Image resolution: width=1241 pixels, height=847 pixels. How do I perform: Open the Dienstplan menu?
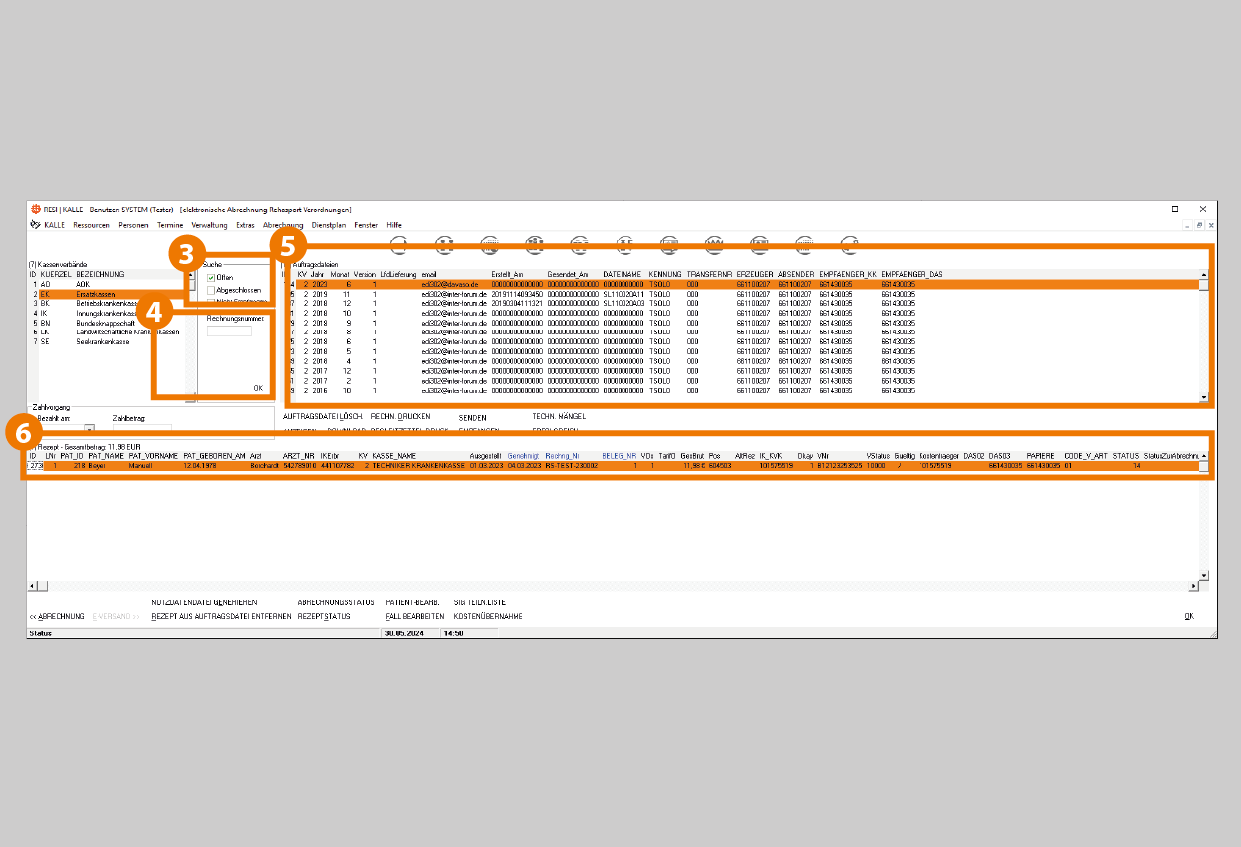(330, 225)
